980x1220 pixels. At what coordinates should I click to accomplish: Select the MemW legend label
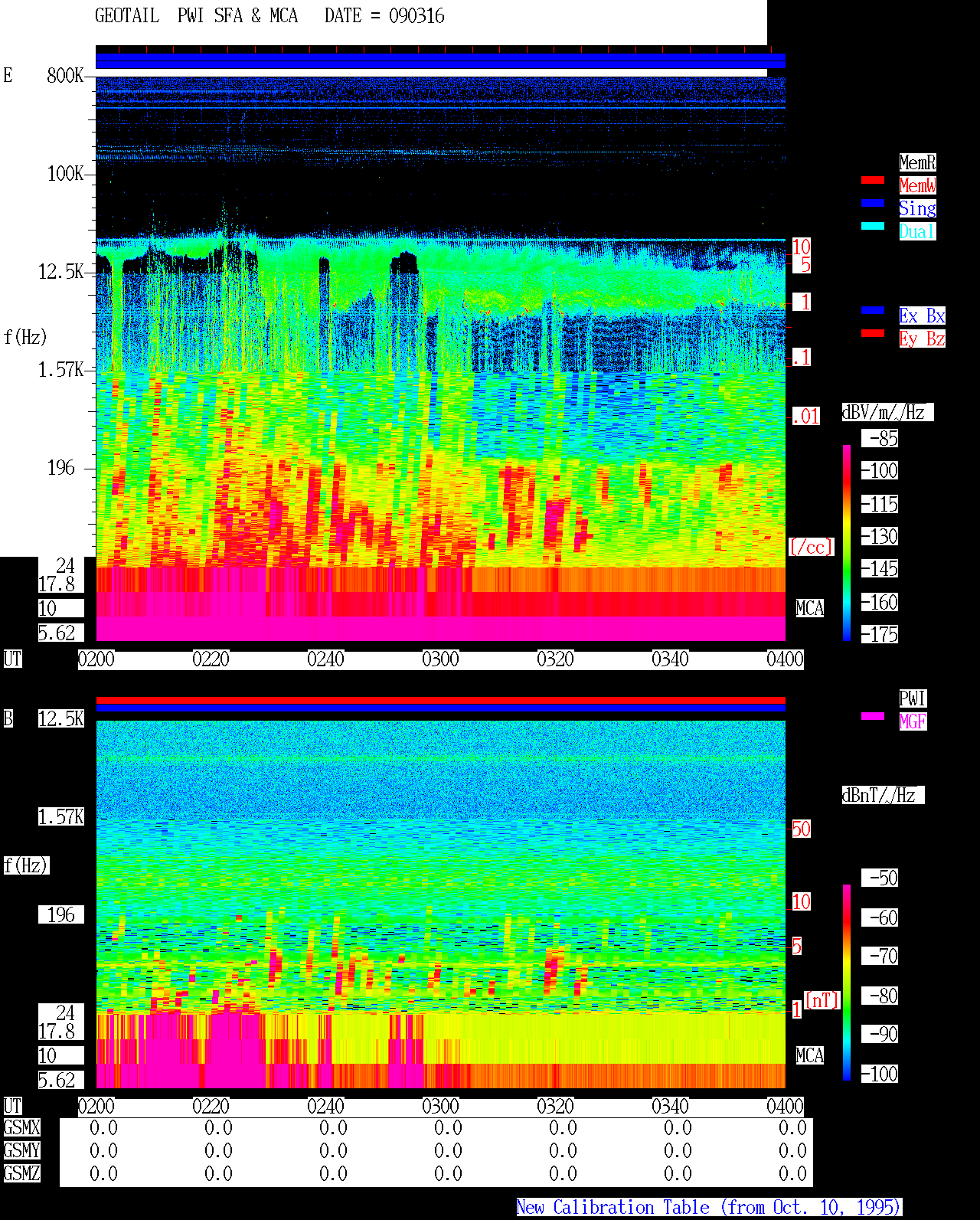(917, 185)
